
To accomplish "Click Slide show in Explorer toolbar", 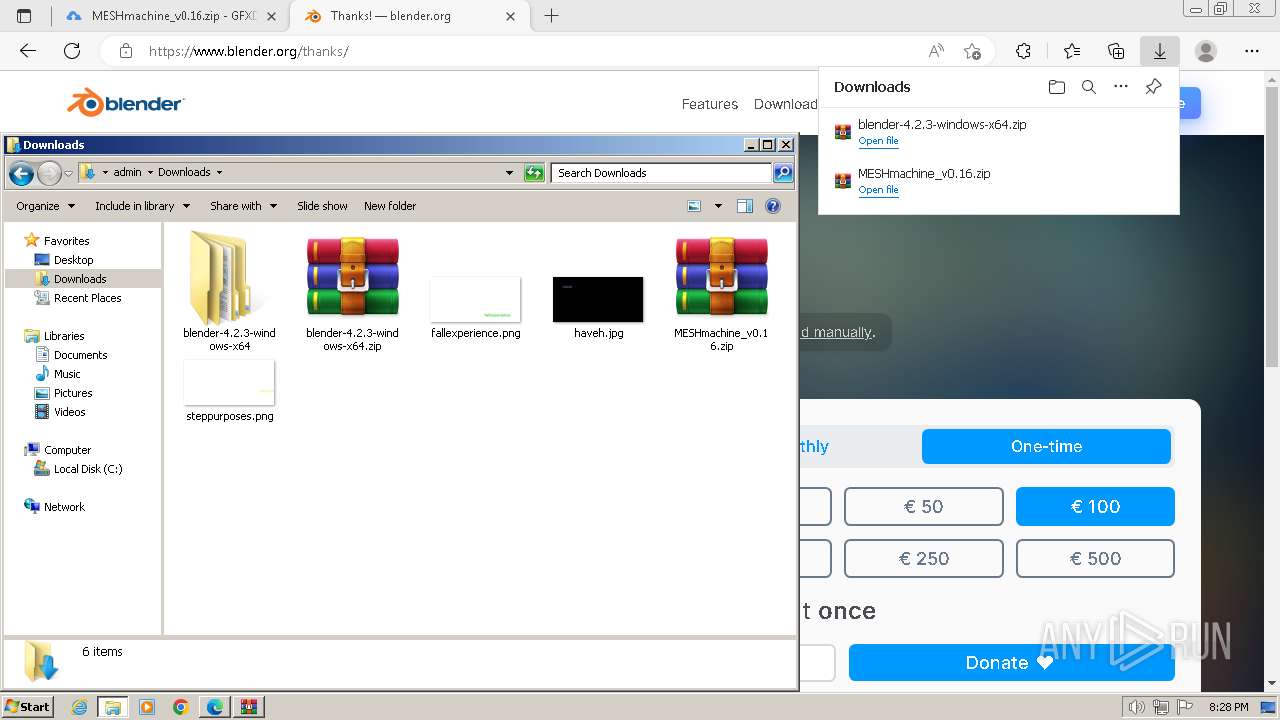I will point(322,206).
